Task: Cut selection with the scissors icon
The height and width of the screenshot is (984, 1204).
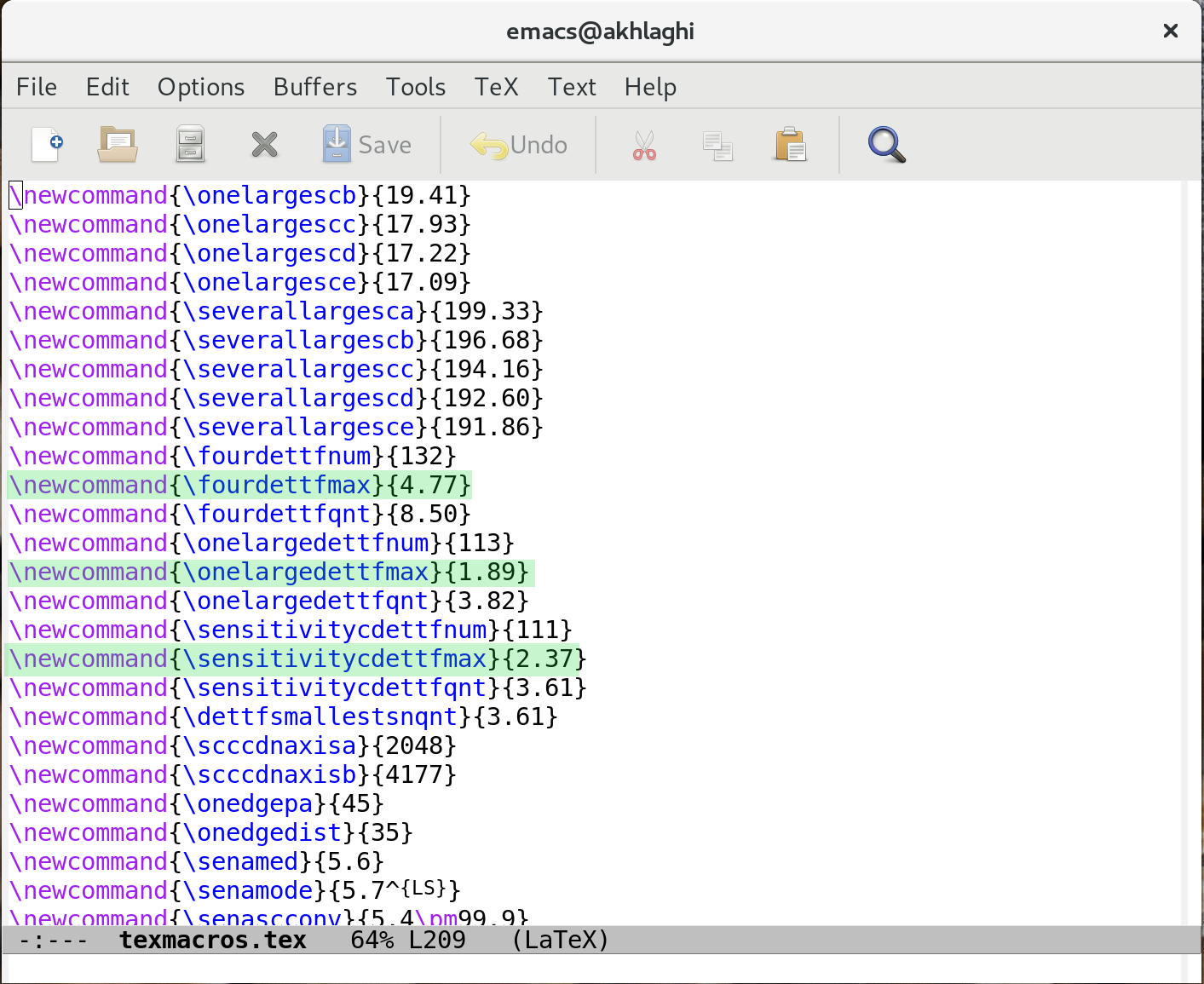Action: (644, 145)
